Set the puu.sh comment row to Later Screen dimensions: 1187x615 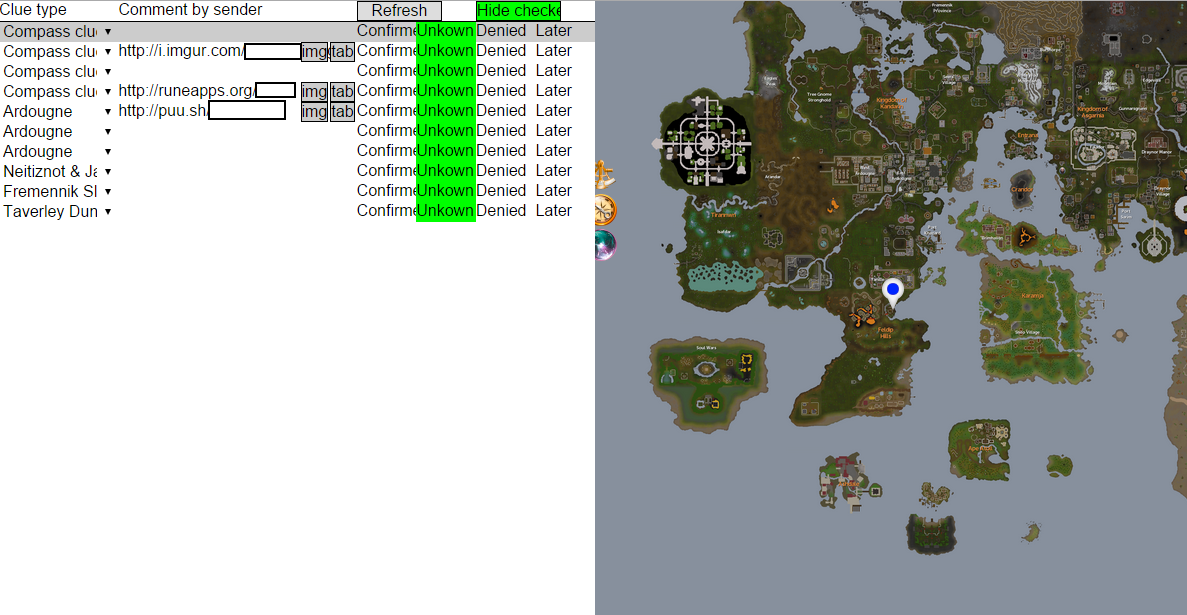553,111
